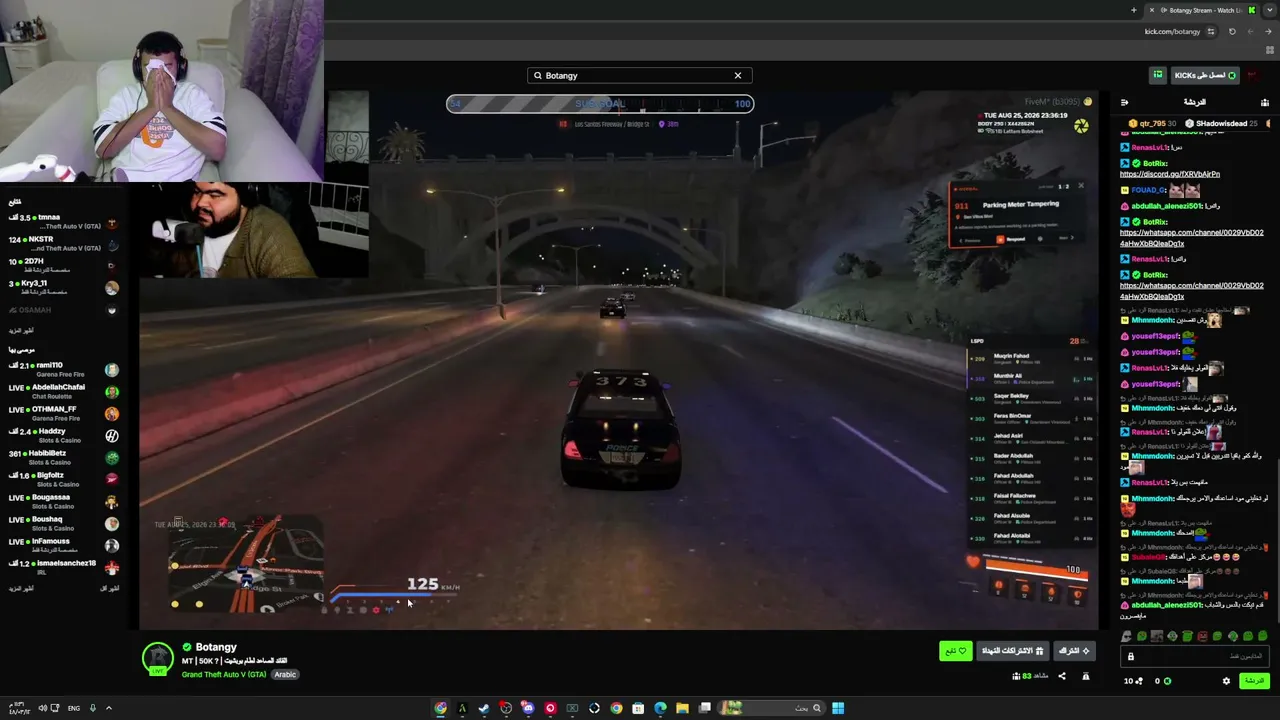Open the Botangy channel name link
The width and height of the screenshot is (1280, 720).
[x=216, y=647]
